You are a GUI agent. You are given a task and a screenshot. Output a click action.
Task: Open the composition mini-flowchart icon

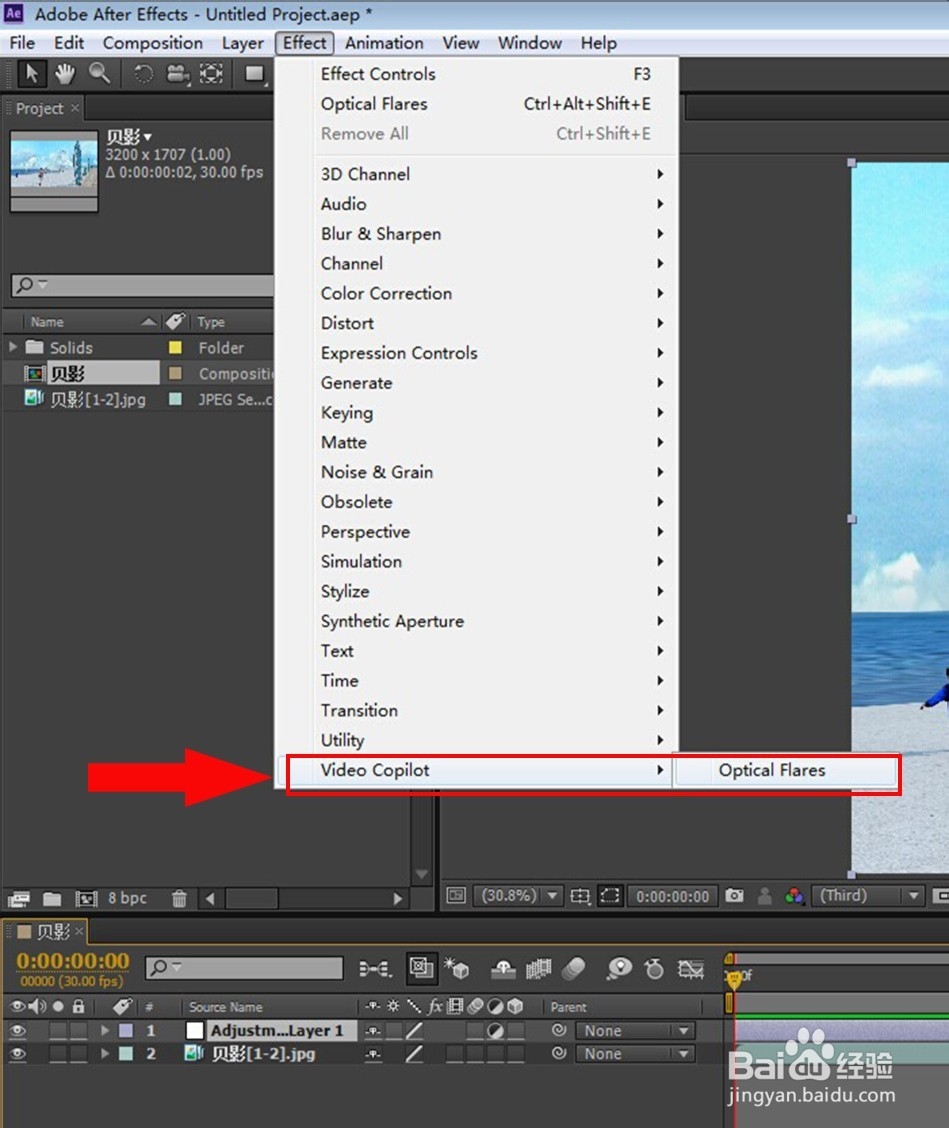(376, 970)
